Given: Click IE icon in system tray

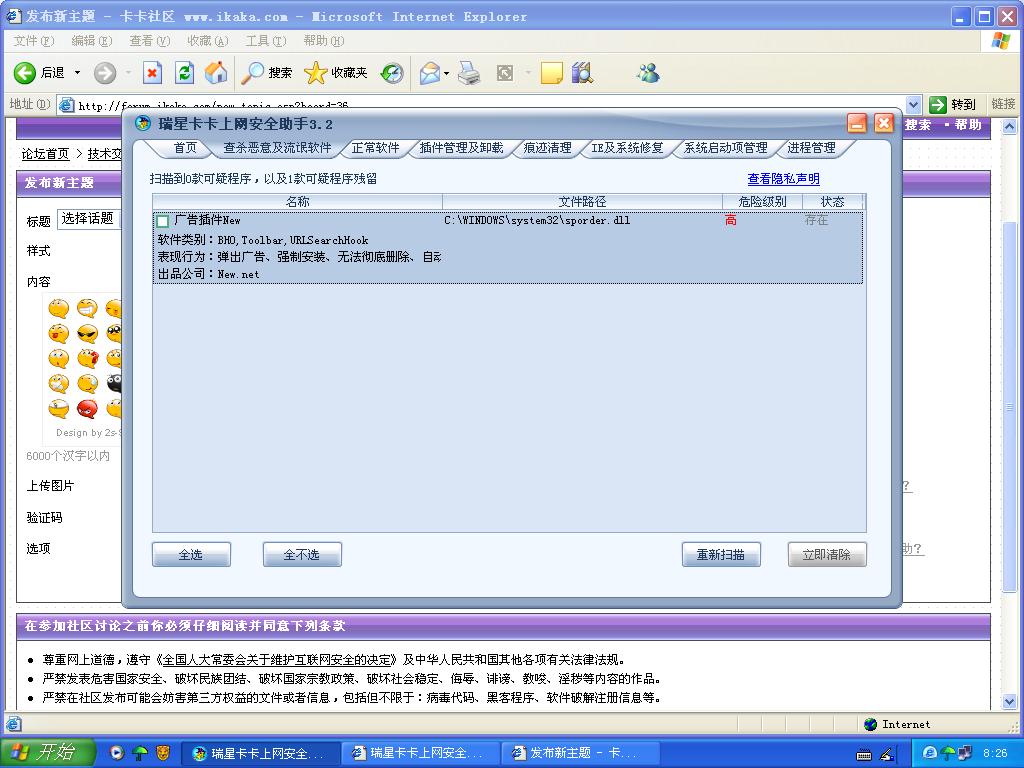Looking at the screenshot, I should point(929,753).
